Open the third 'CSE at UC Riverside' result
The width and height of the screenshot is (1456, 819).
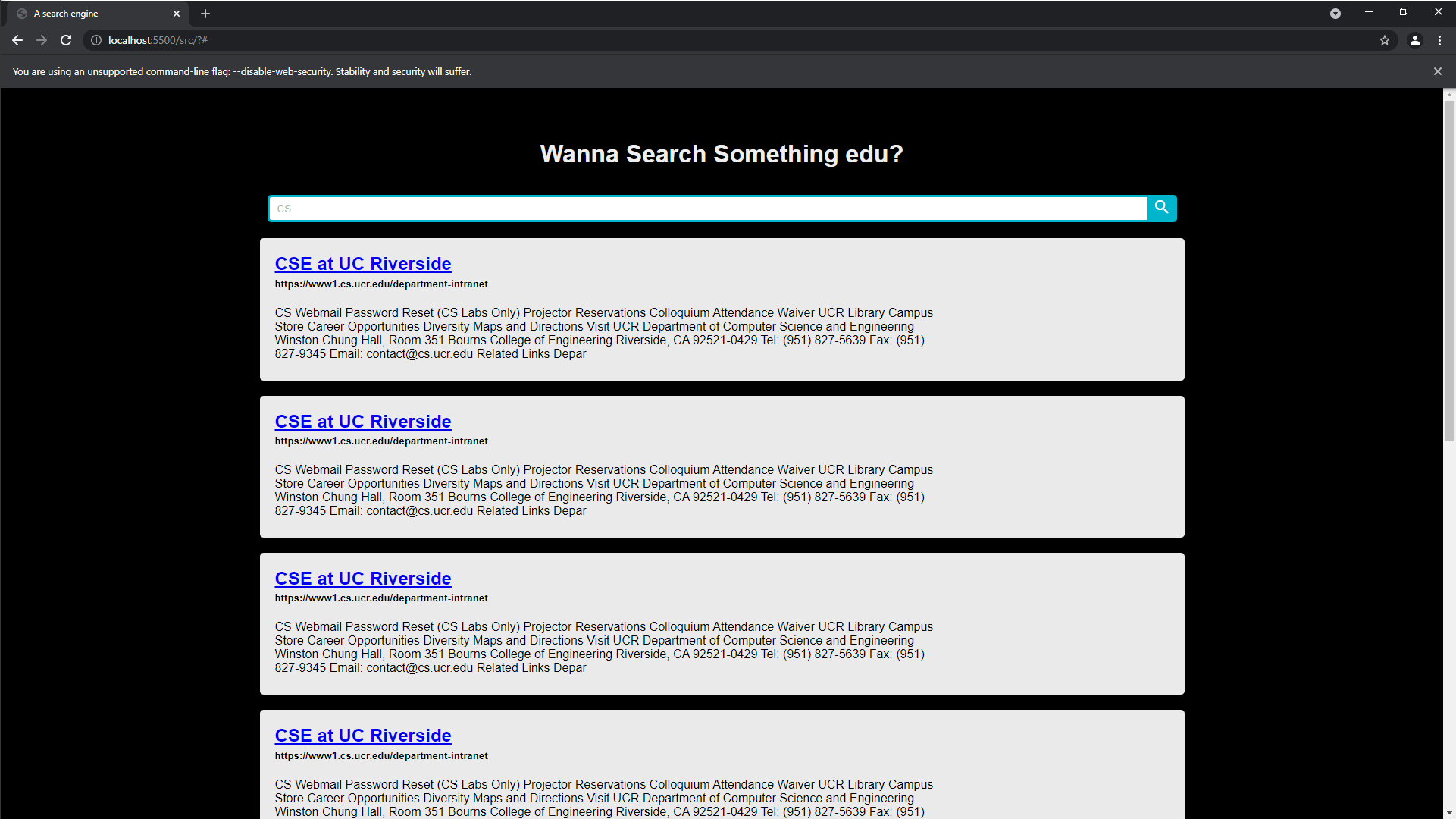point(362,579)
